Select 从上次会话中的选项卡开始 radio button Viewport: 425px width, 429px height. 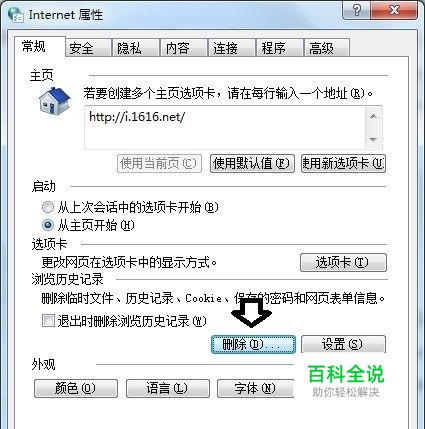[48, 207]
